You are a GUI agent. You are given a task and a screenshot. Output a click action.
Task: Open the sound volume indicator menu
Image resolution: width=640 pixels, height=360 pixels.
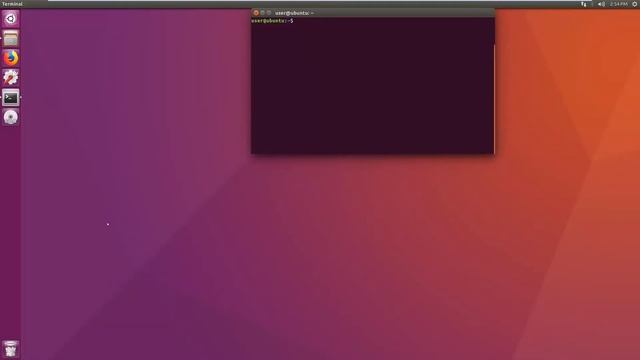(x=601, y=4)
